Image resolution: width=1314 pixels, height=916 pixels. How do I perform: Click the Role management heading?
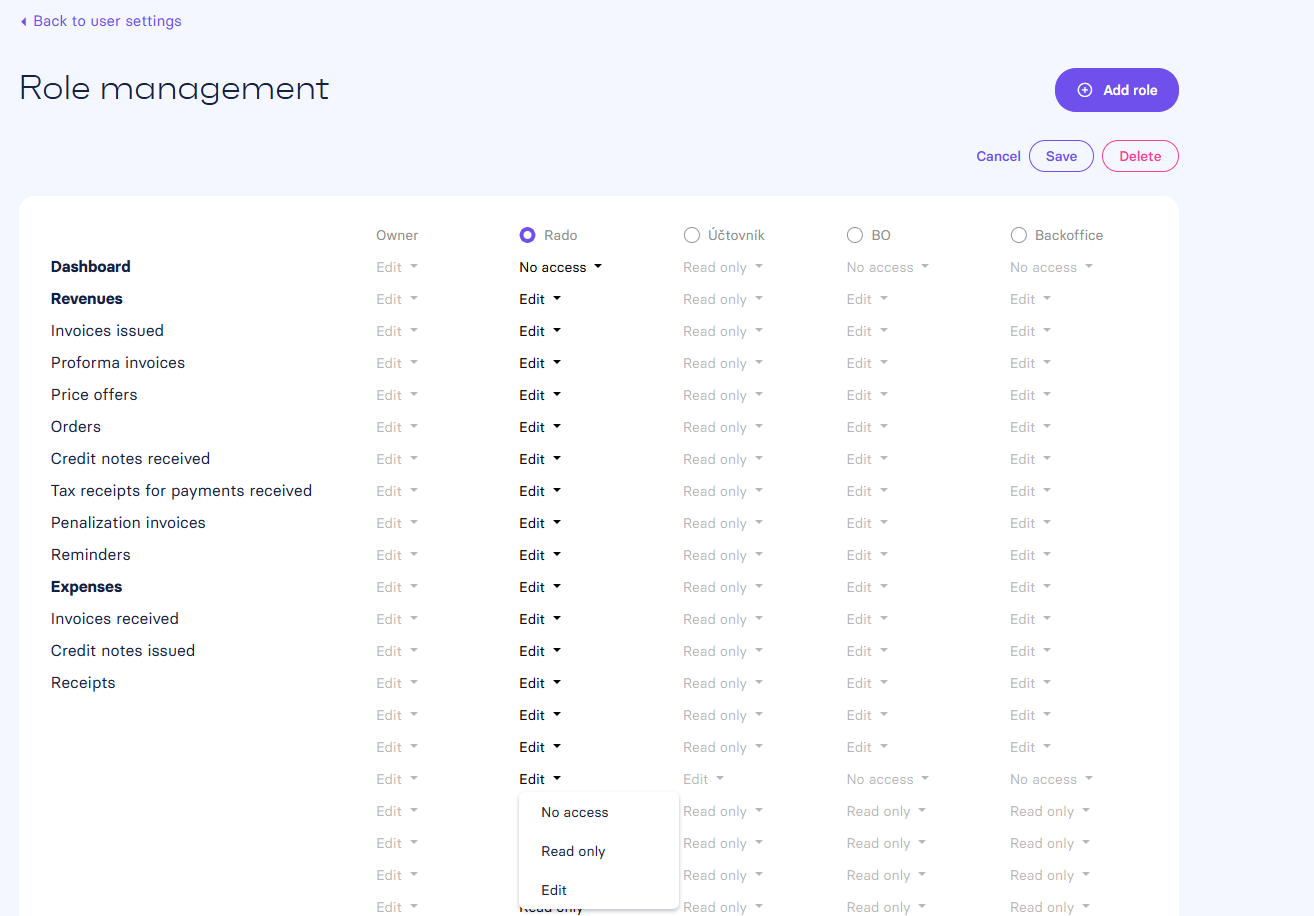coord(174,88)
